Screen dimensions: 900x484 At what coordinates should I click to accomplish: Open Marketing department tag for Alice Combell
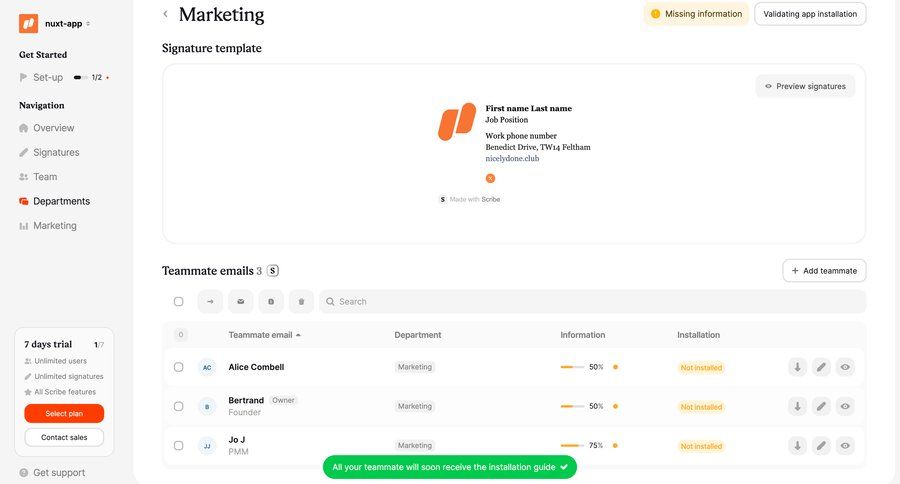pos(415,367)
